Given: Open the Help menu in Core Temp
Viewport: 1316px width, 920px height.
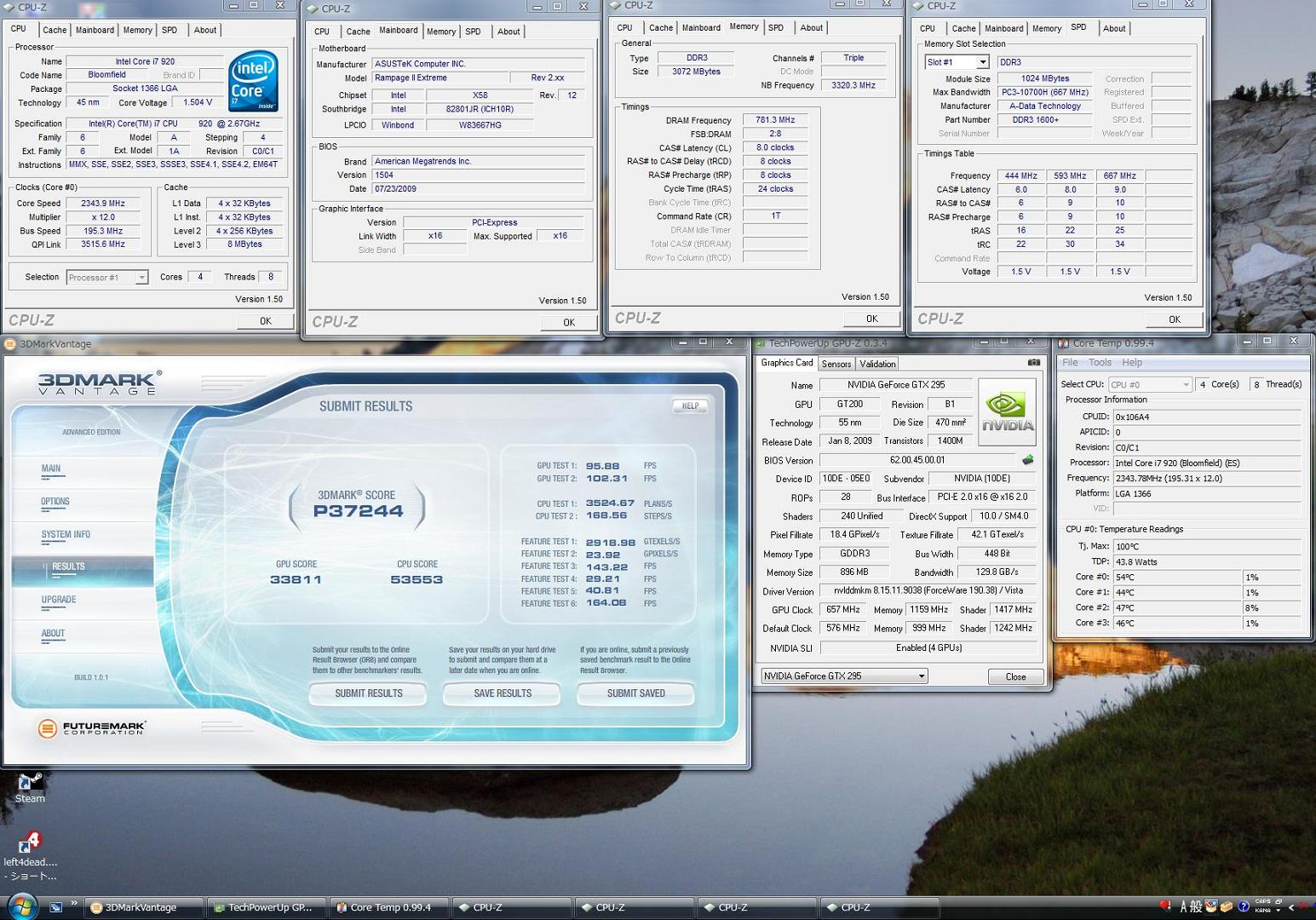Looking at the screenshot, I should tap(1132, 362).
